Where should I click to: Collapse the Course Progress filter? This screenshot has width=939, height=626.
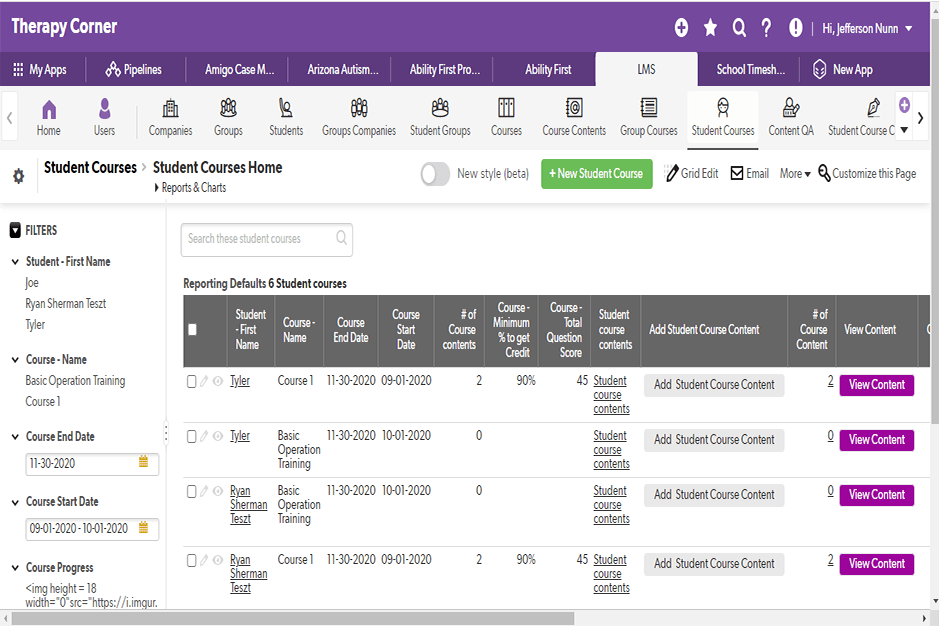(16, 568)
